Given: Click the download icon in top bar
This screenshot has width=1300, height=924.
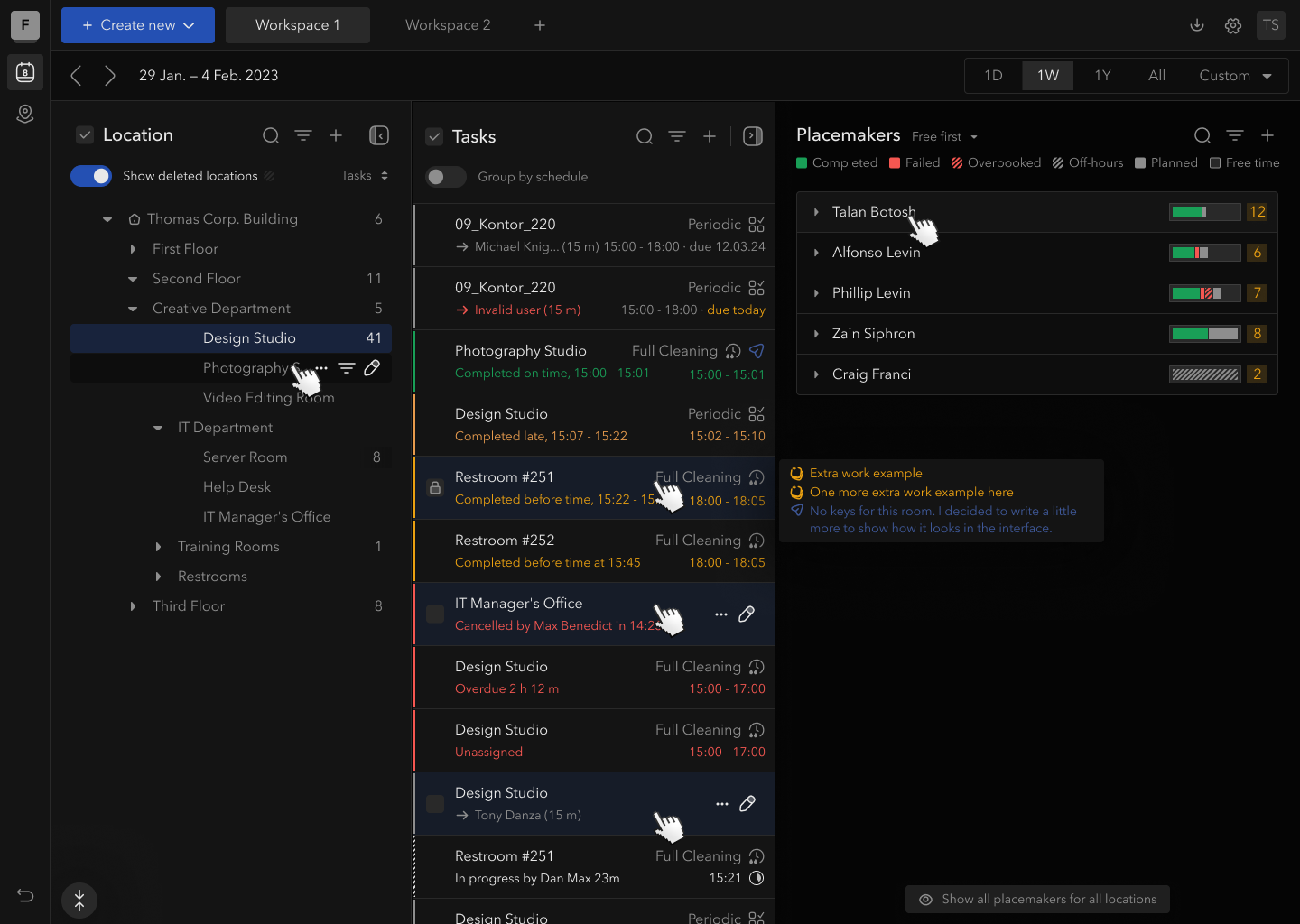Looking at the screenshot, I should pyautogui.click(x=1197, y=25).
